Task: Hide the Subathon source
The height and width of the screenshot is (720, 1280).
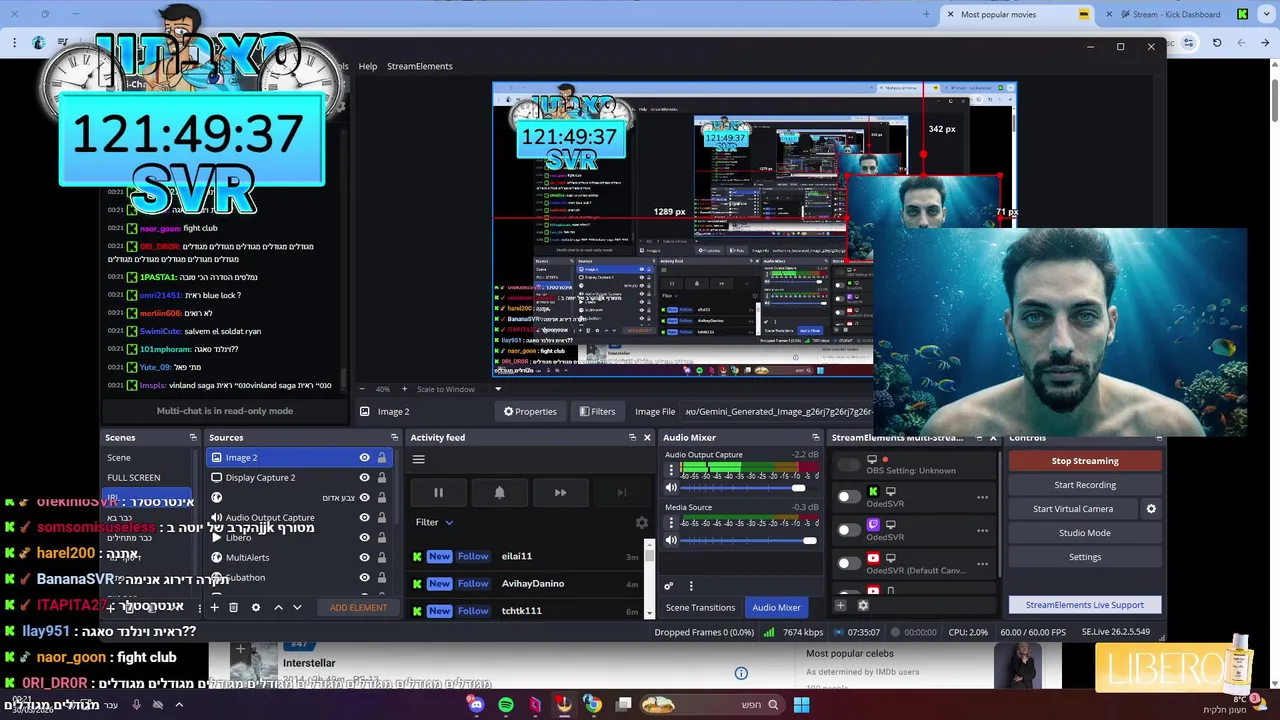Action: (364, 577)
